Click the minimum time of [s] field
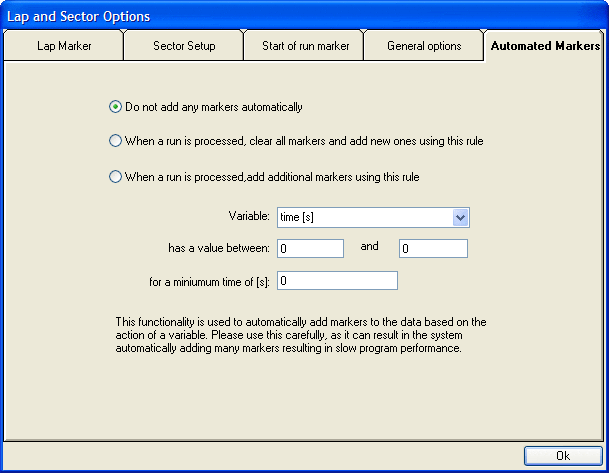609x473 pixels. pyautogui.click(x=338, y=281)
